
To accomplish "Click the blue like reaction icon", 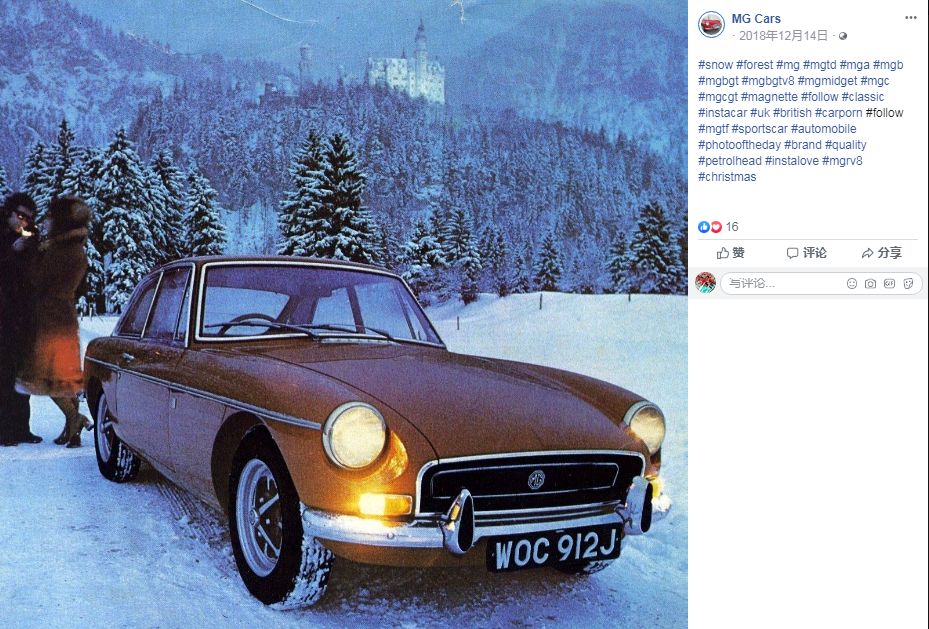I will (x=704, y=227).
